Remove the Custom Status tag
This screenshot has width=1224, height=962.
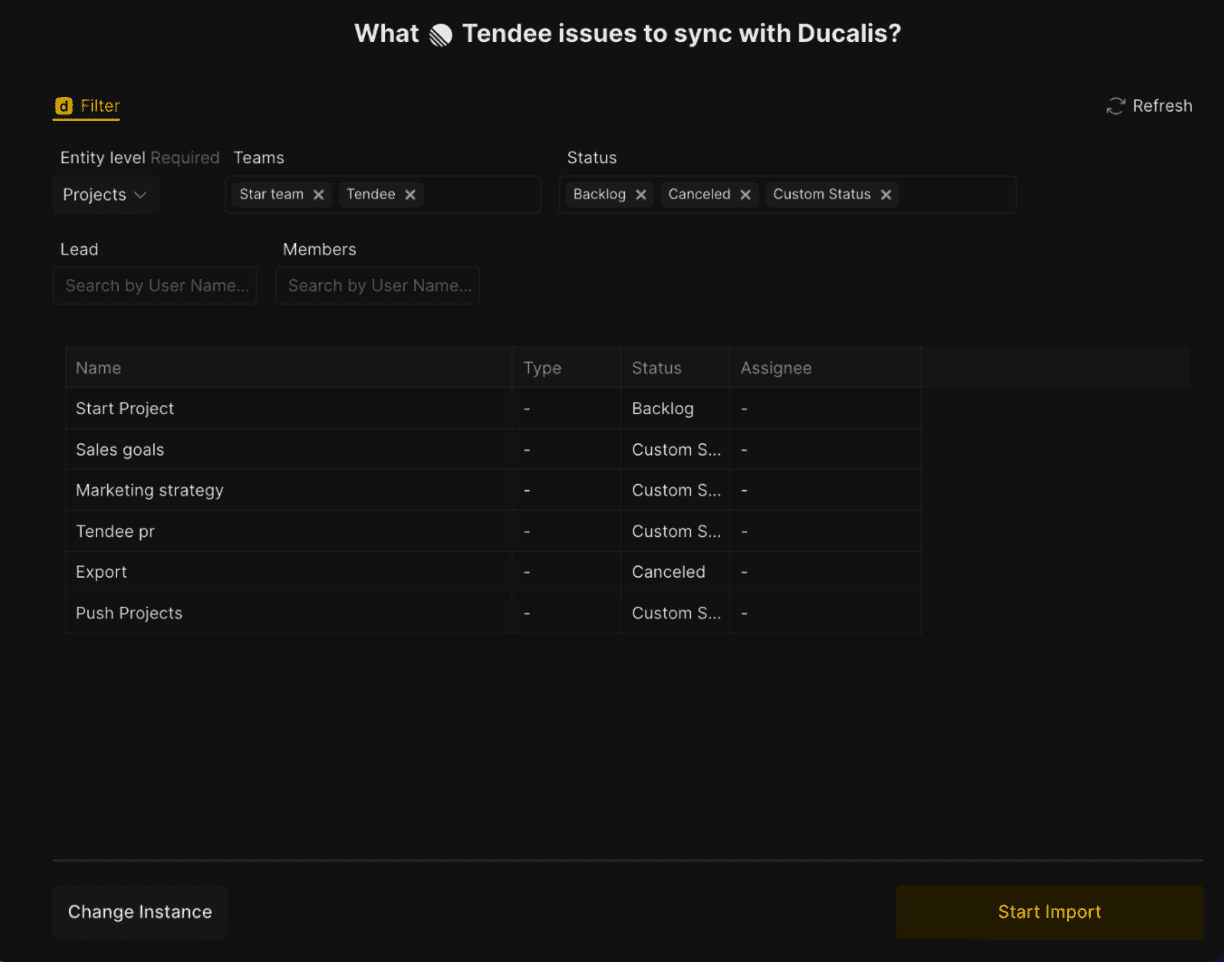(886, 195)
